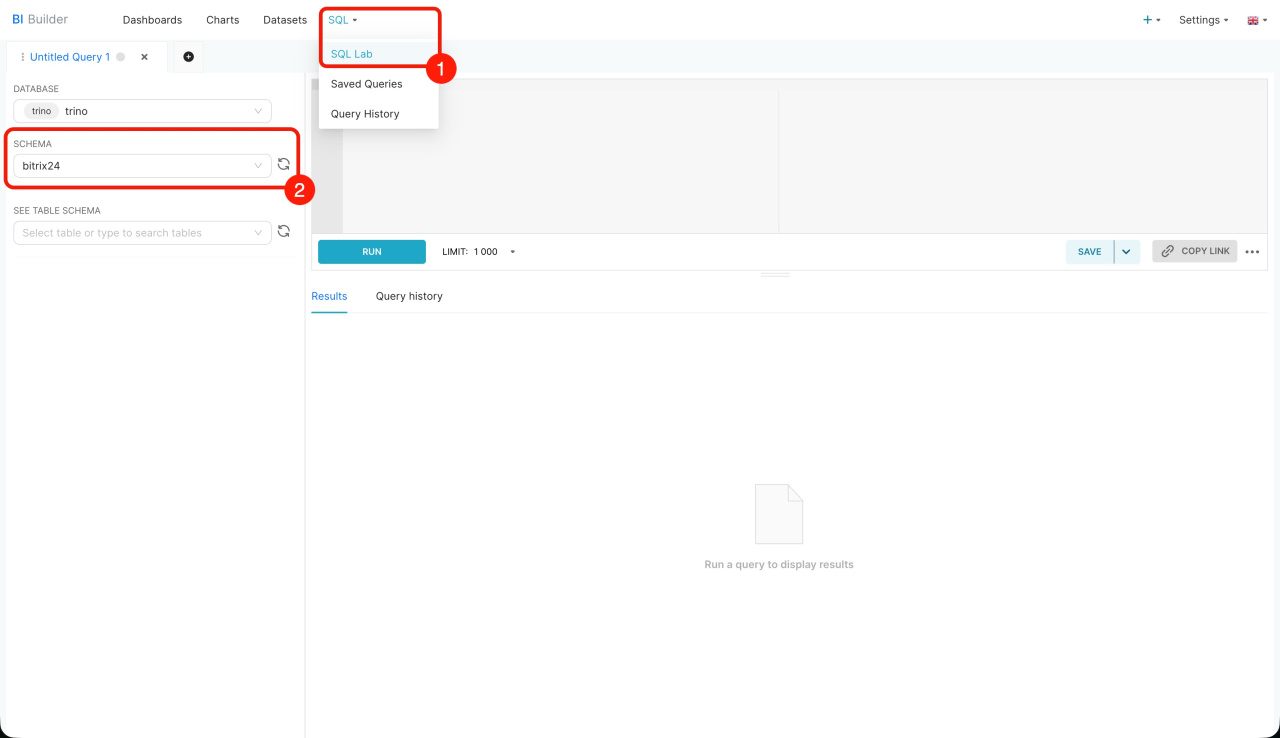Viewport: 1280px width, 738px height.
Task: Open the Save button arrow dropdown
Action: click(x=1126, y=252)
